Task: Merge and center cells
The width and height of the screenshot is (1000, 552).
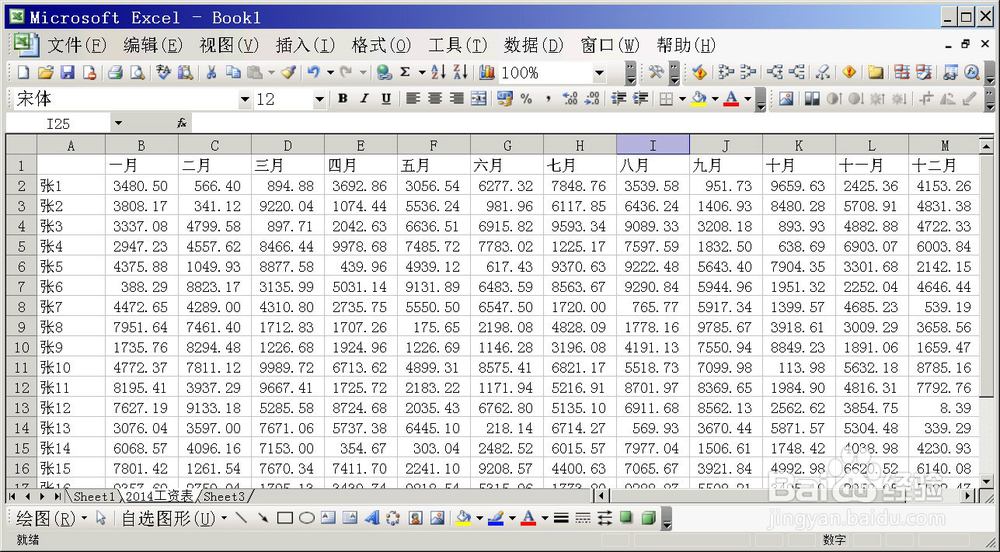Action: pos(478,98)
